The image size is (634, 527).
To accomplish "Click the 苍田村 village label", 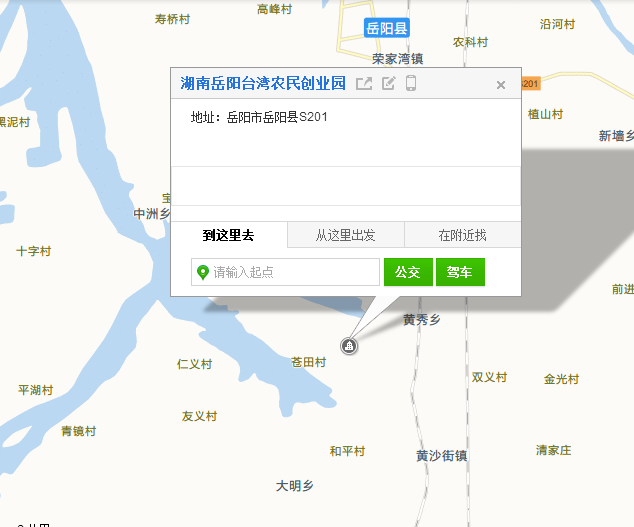I will point(308,362).
